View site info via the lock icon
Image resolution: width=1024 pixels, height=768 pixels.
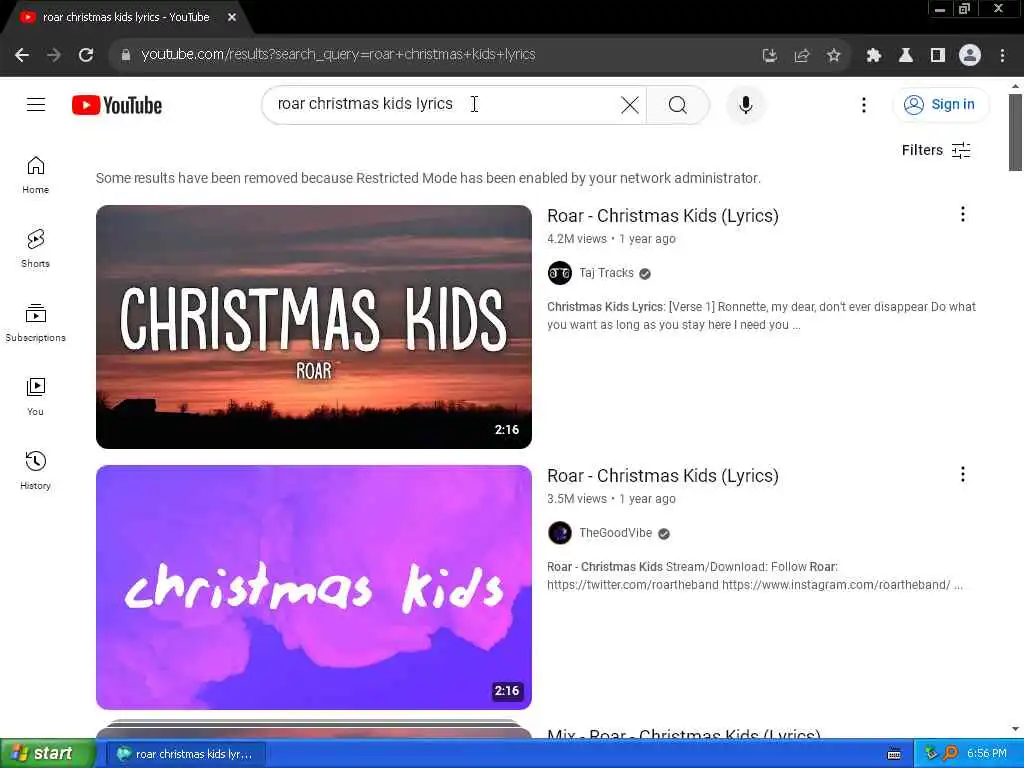click(126, 55)
